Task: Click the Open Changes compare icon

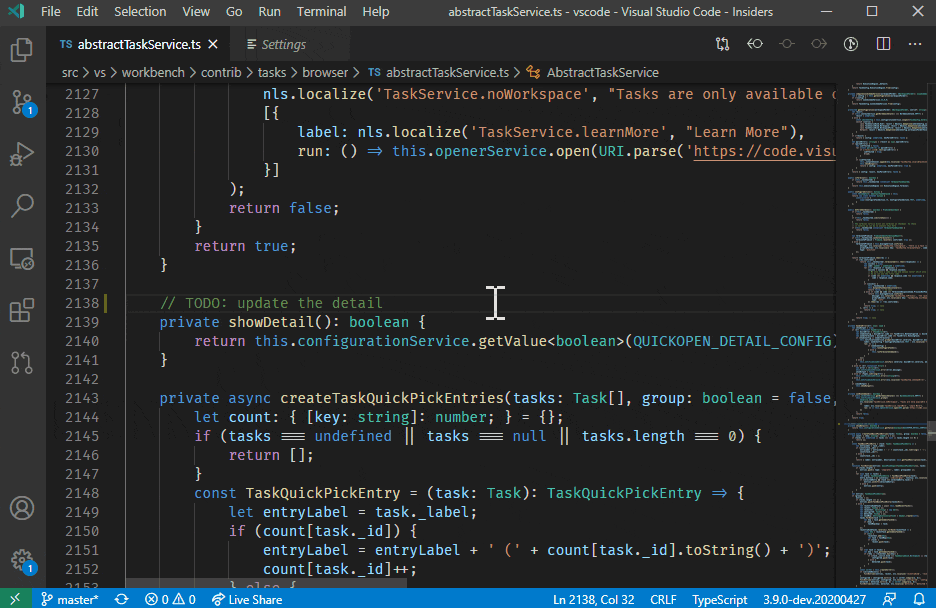Action: (722, 44)
